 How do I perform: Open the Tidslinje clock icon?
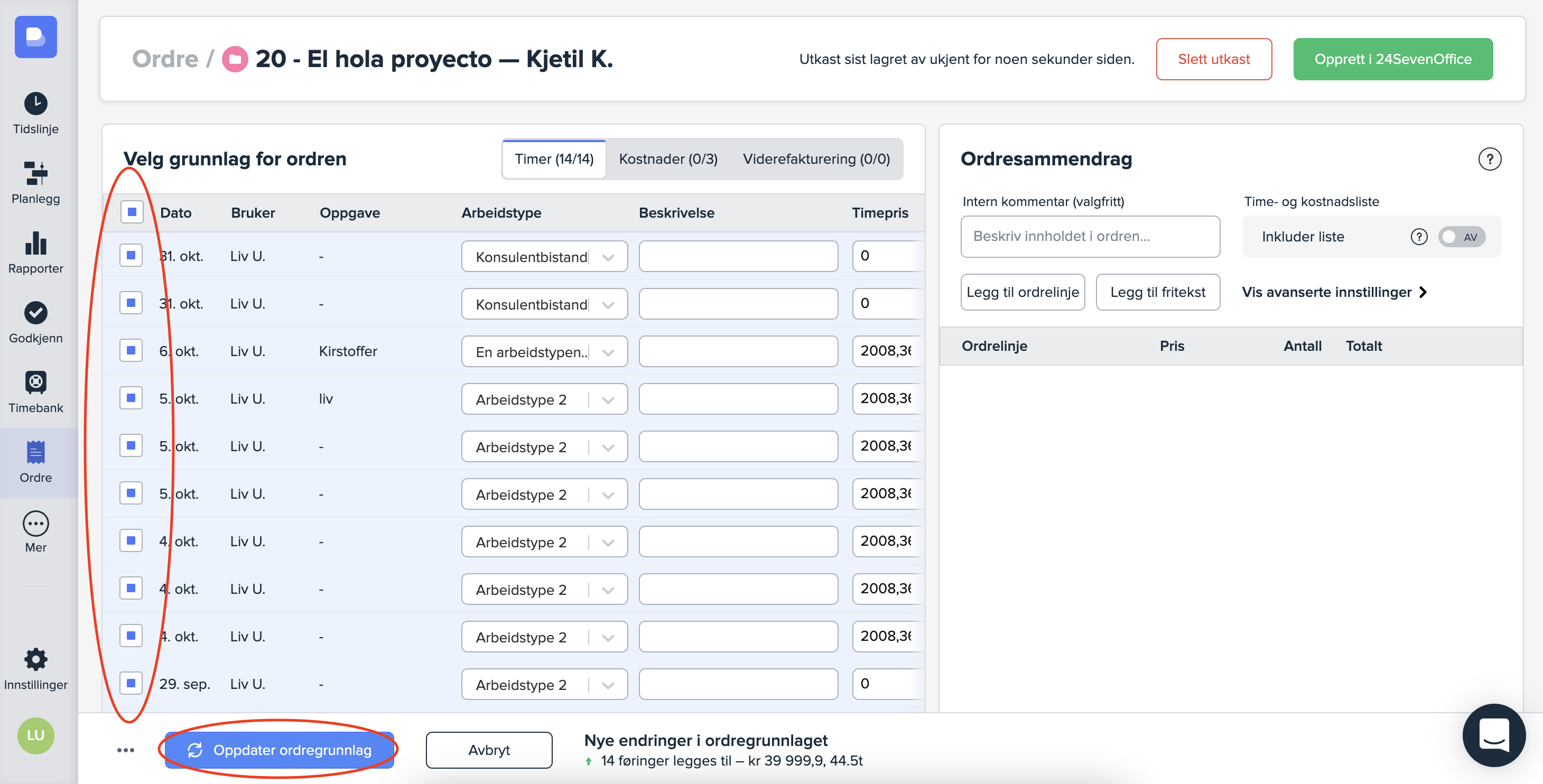tap(35, 104)
